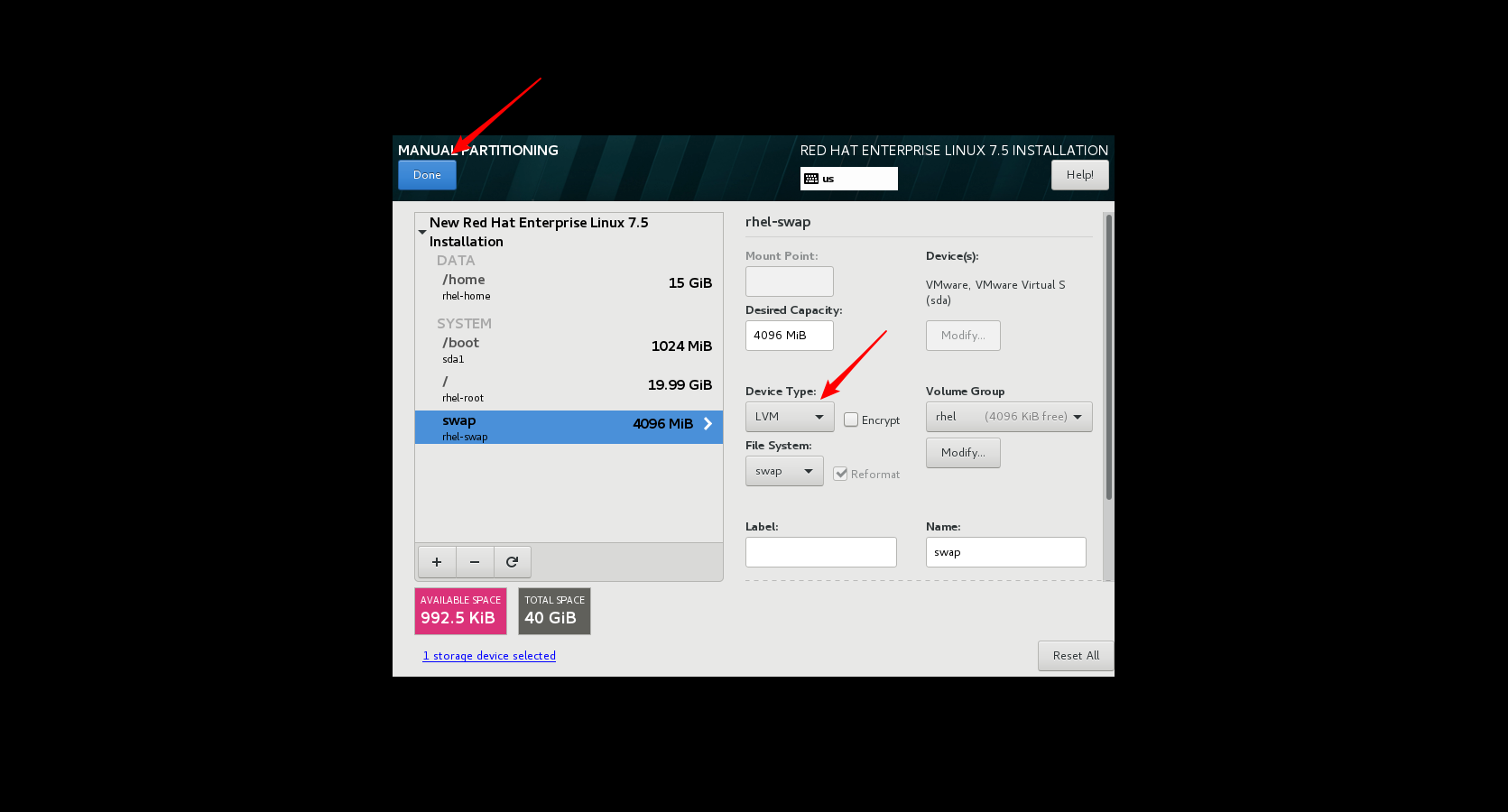
Task: Open the Volume Group rhel dropdown
Action: coord(1009,417)
